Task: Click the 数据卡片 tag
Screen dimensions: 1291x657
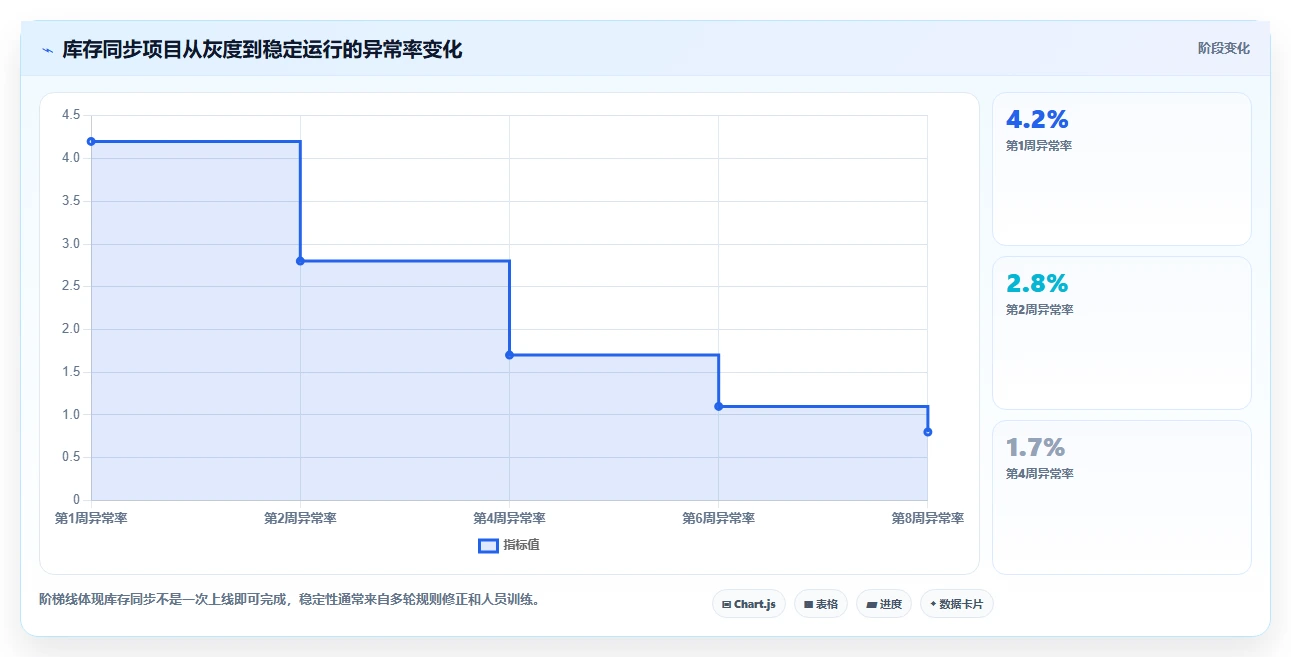Action: click(957, 604)
